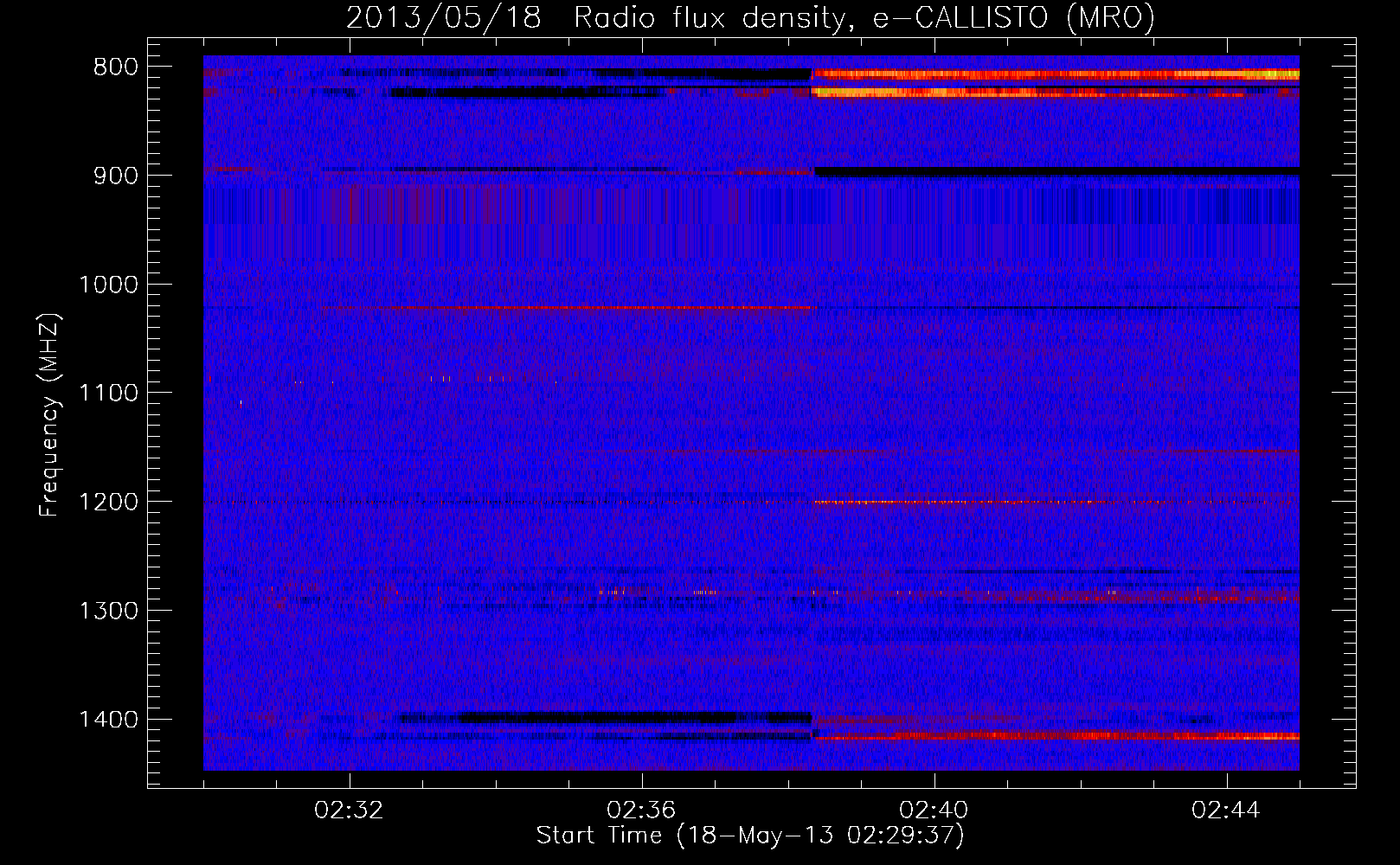Click the 02:36 time tick label
Screen dimensions: 1400x865
pyautogui.click(x=642, y=811)
